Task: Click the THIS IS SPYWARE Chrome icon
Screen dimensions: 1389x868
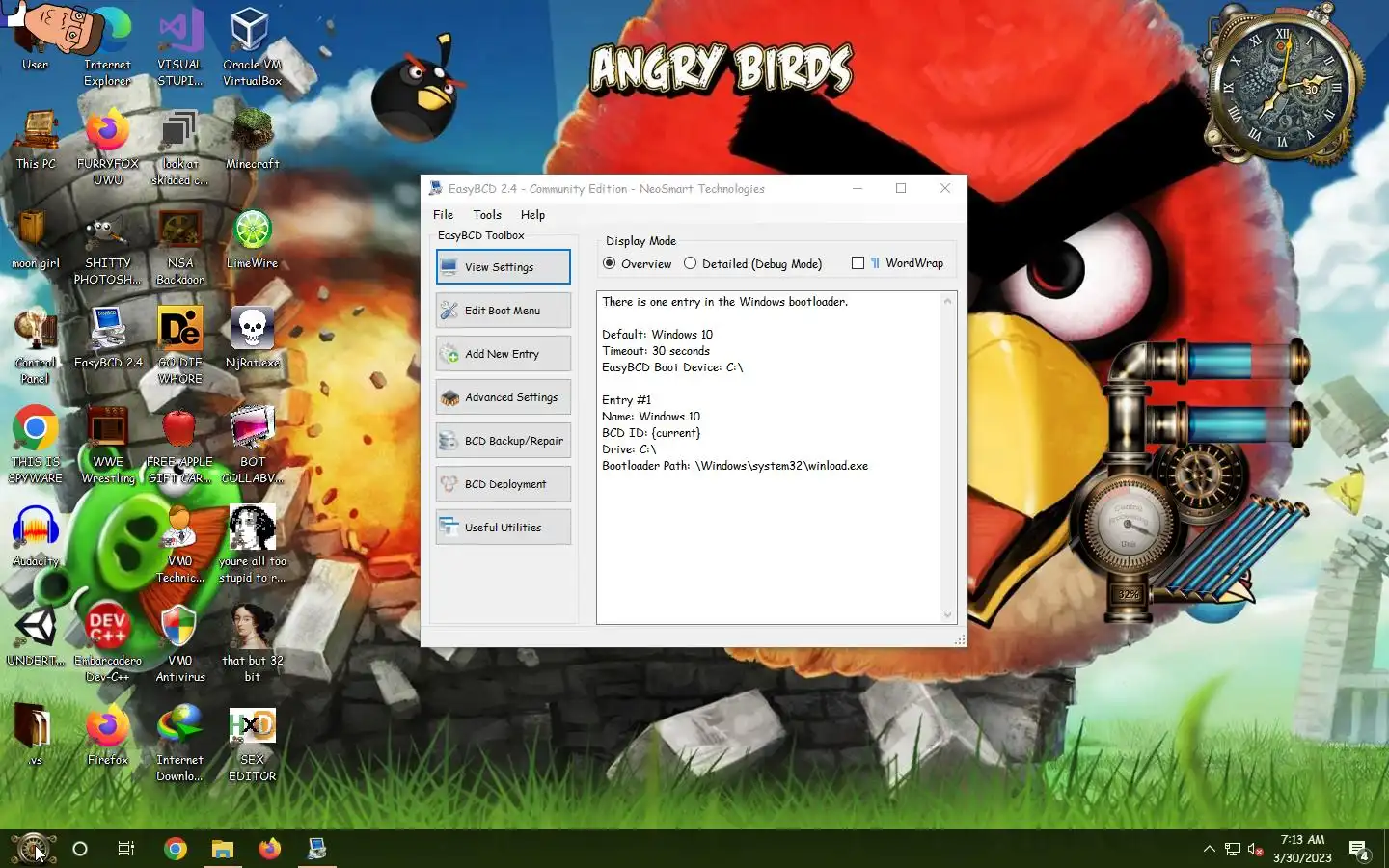Action: point(36,446)
